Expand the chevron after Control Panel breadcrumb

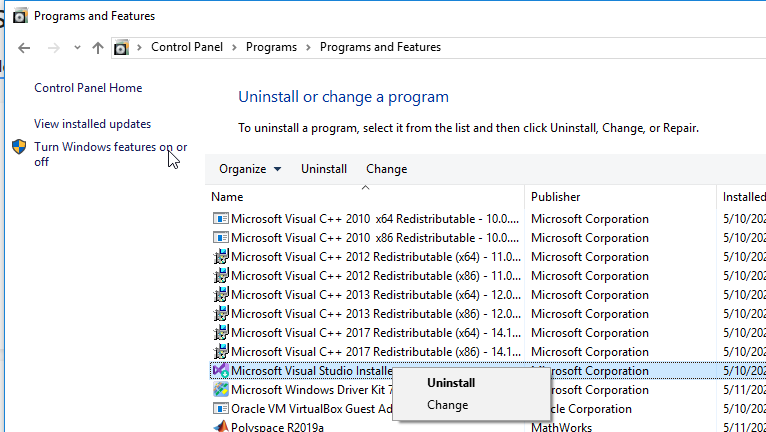click(234, 47)
